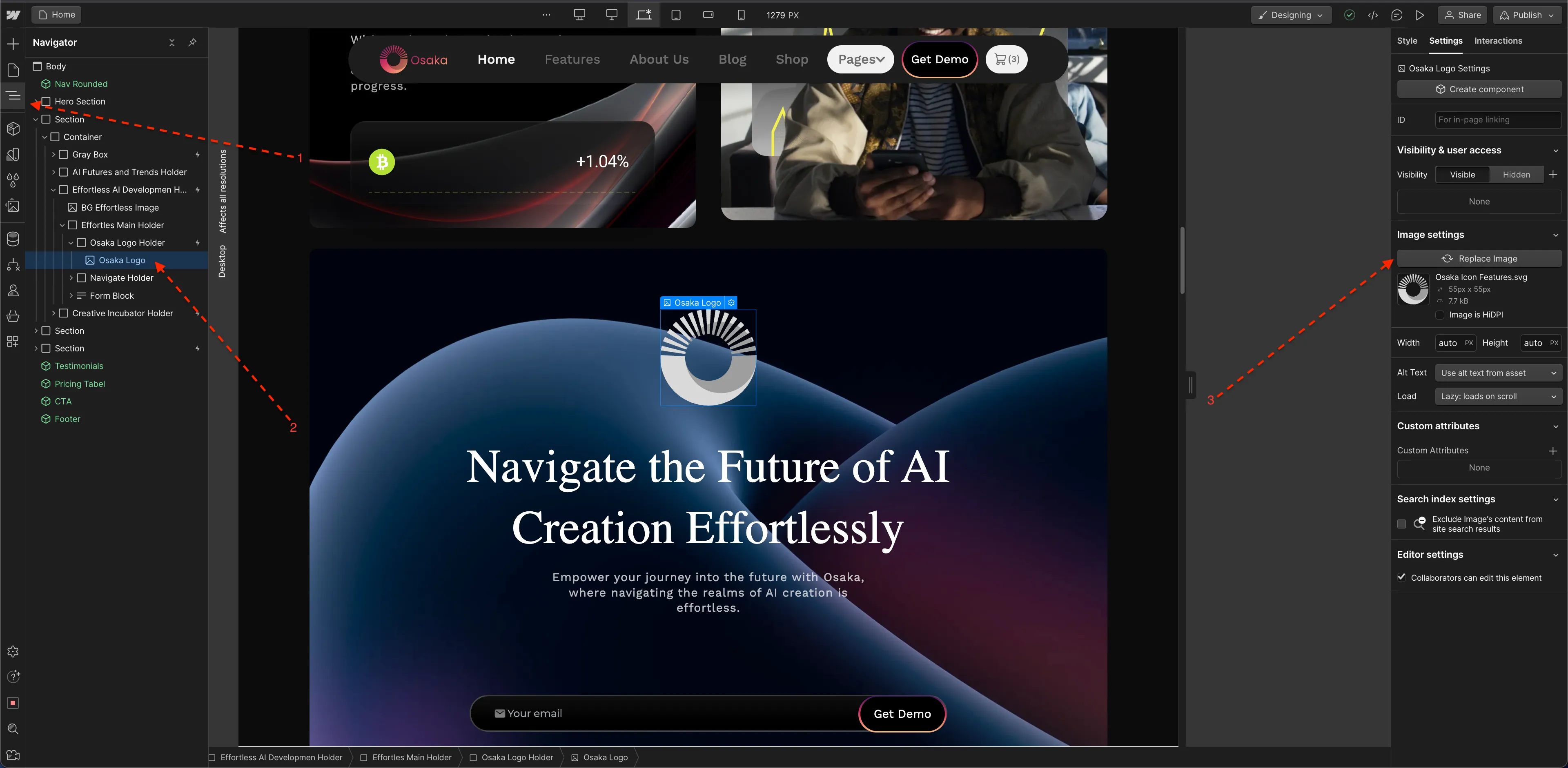Image resolution: width=1568 pixels, height=768 pixels.
Task: Collapse the Custom attributes section
Action: 1555,426
